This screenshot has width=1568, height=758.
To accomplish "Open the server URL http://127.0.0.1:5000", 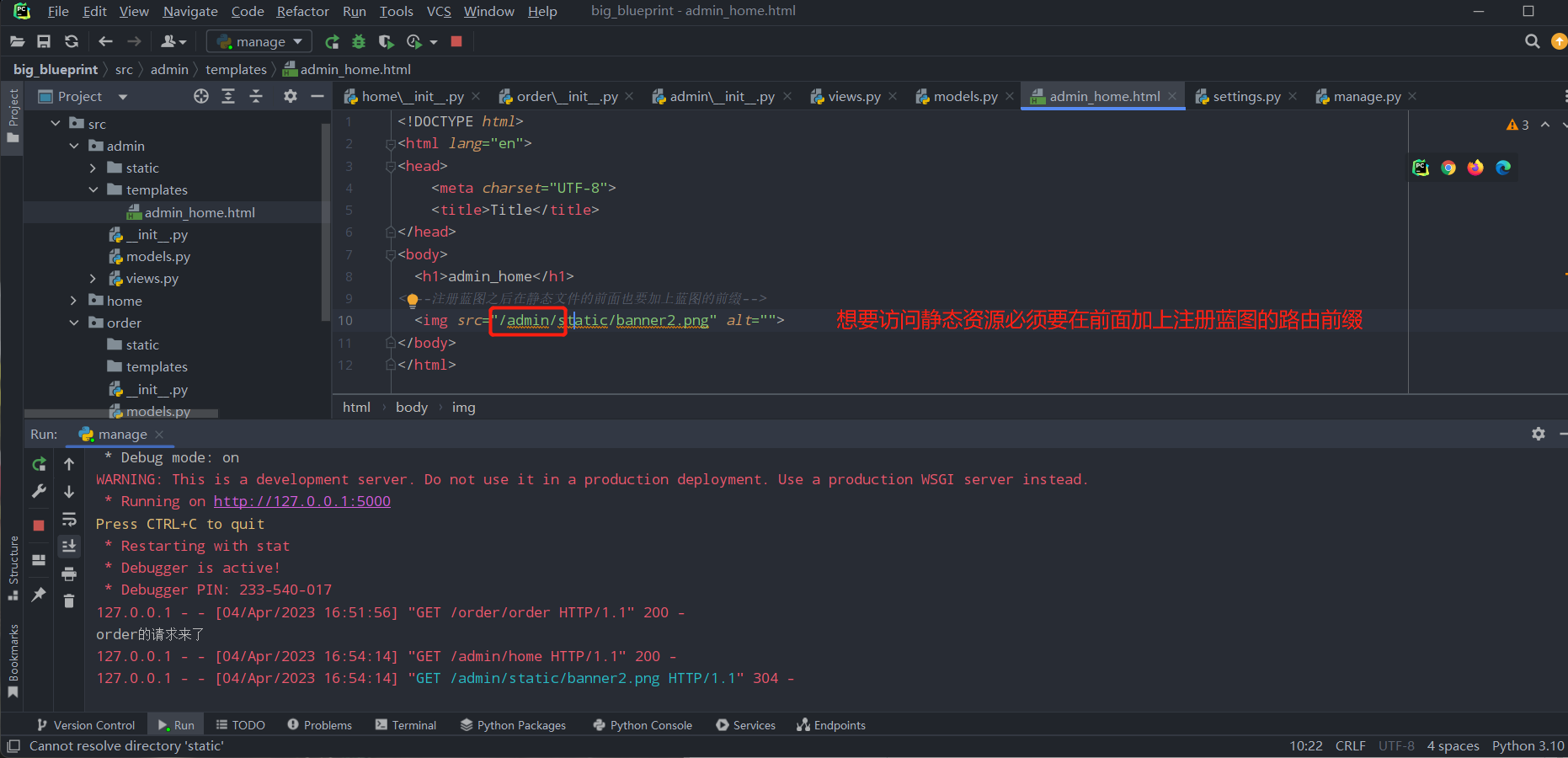I will pos(302,501).
